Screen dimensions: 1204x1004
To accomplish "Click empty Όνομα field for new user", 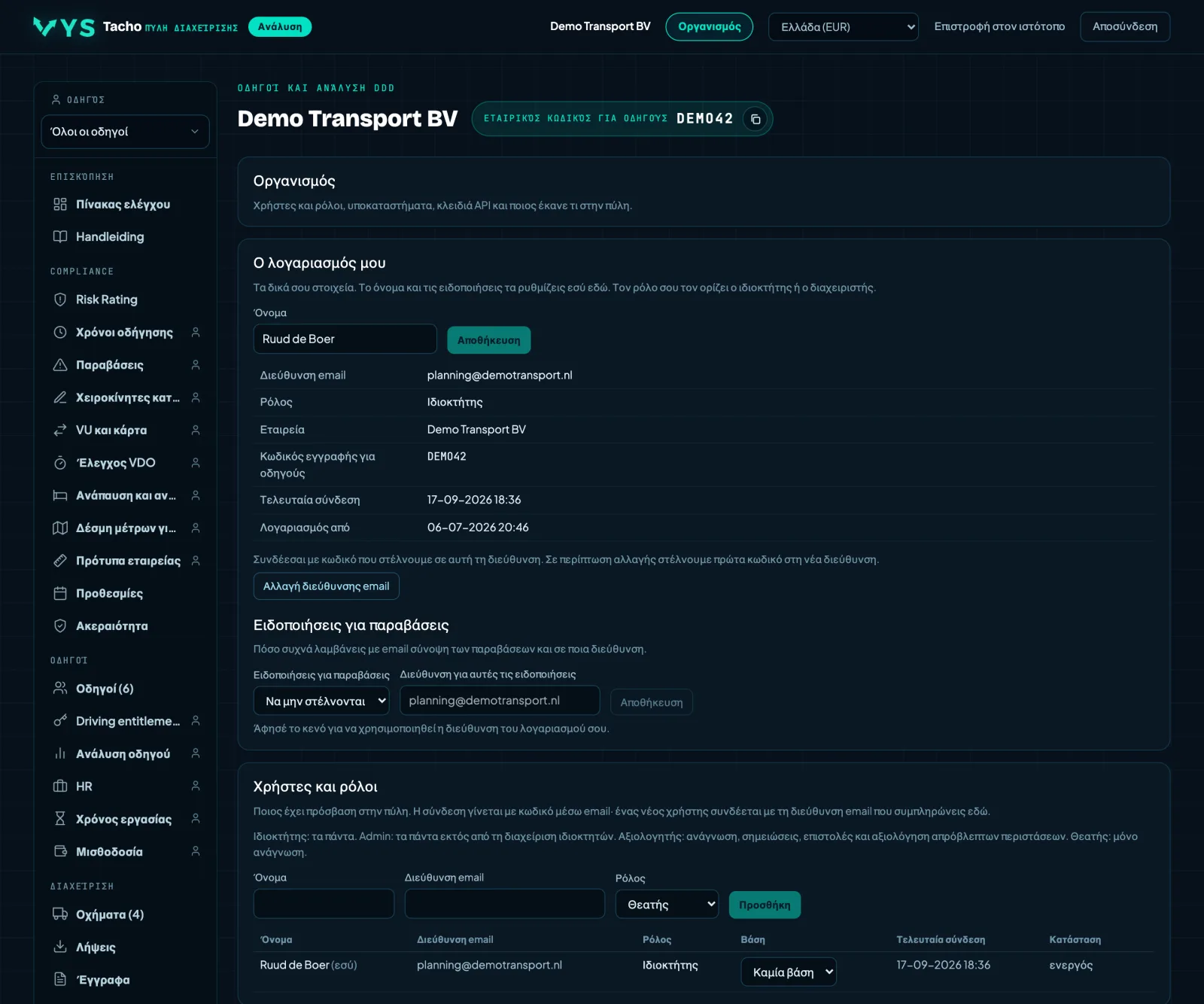I will point(324,903).
